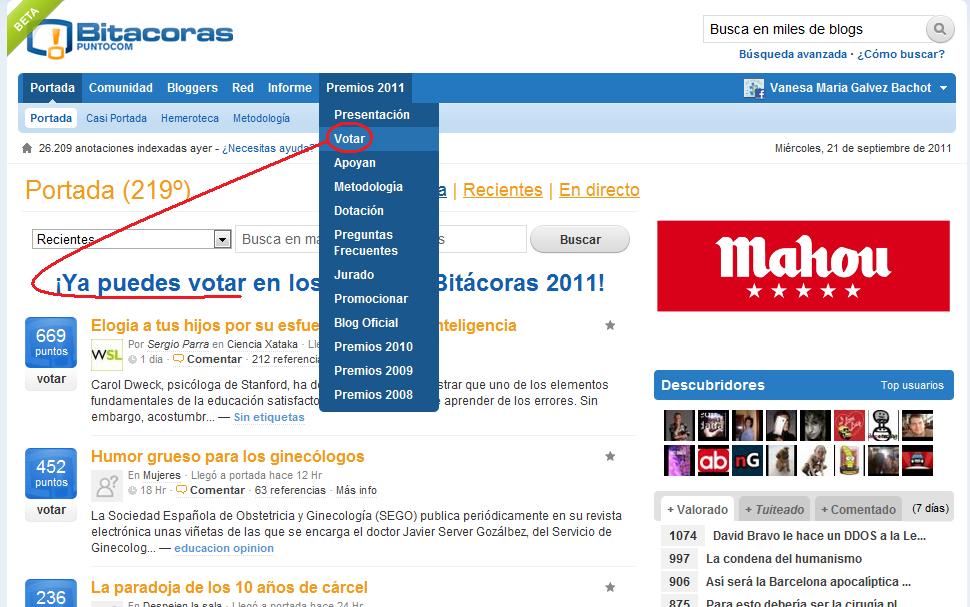Open Blog Oficial menu entry
Screen dimensions: 970x607
pos(366,323)
